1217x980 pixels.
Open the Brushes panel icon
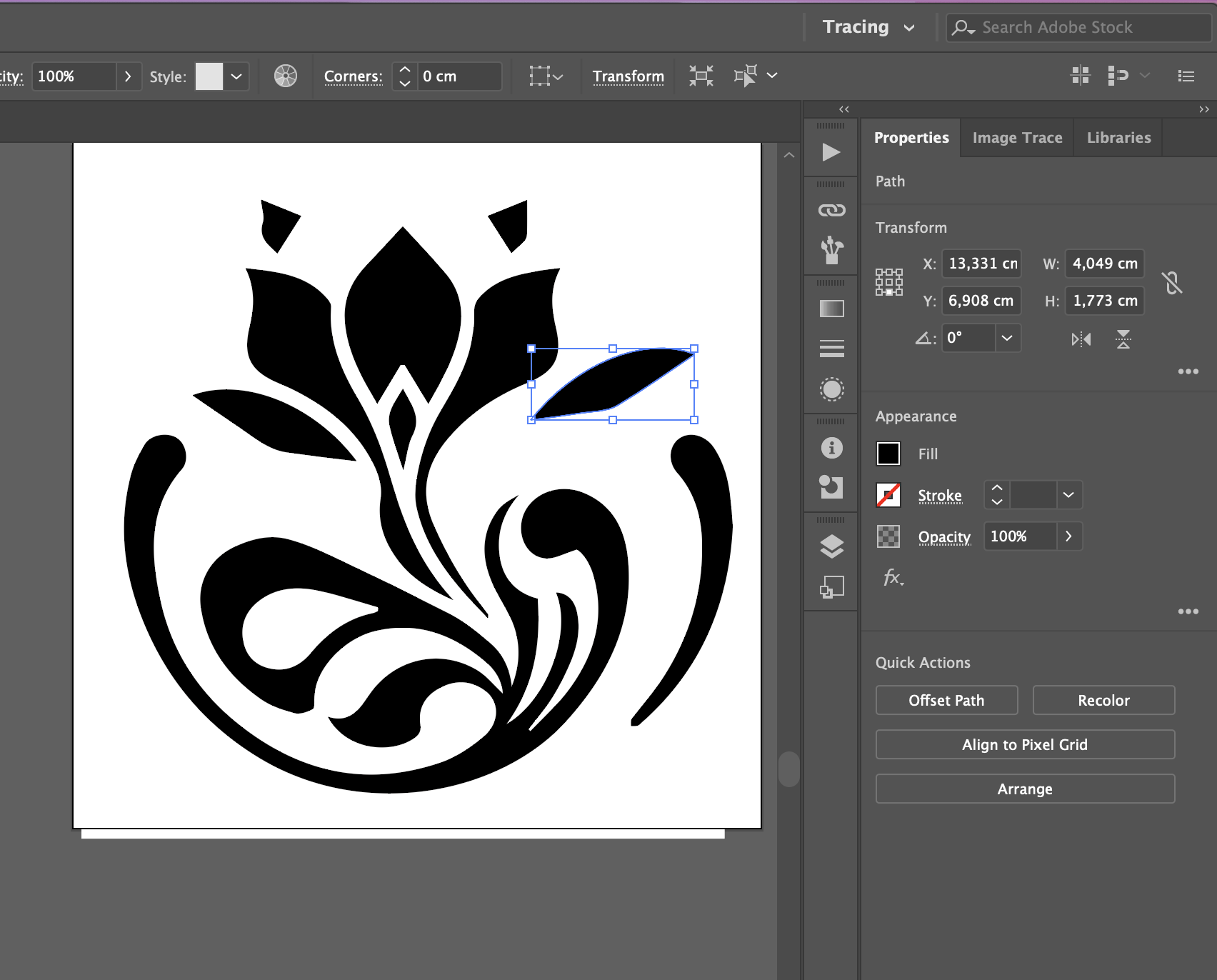(x=831, y=250)
